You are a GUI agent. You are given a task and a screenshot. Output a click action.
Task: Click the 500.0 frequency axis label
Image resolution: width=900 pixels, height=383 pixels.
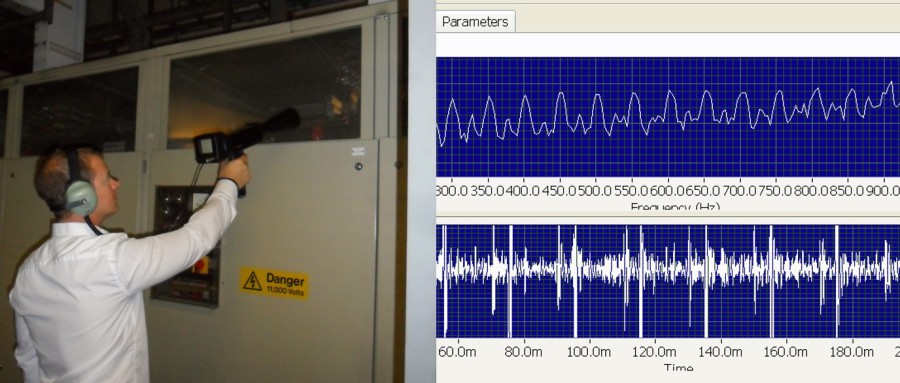(595, 191)
